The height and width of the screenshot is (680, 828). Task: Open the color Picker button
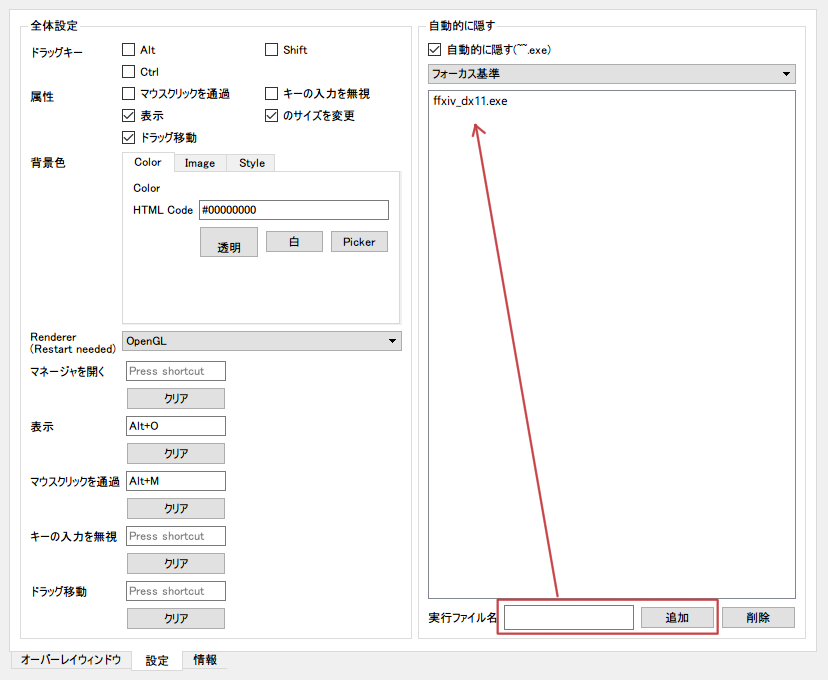point(359,242)
